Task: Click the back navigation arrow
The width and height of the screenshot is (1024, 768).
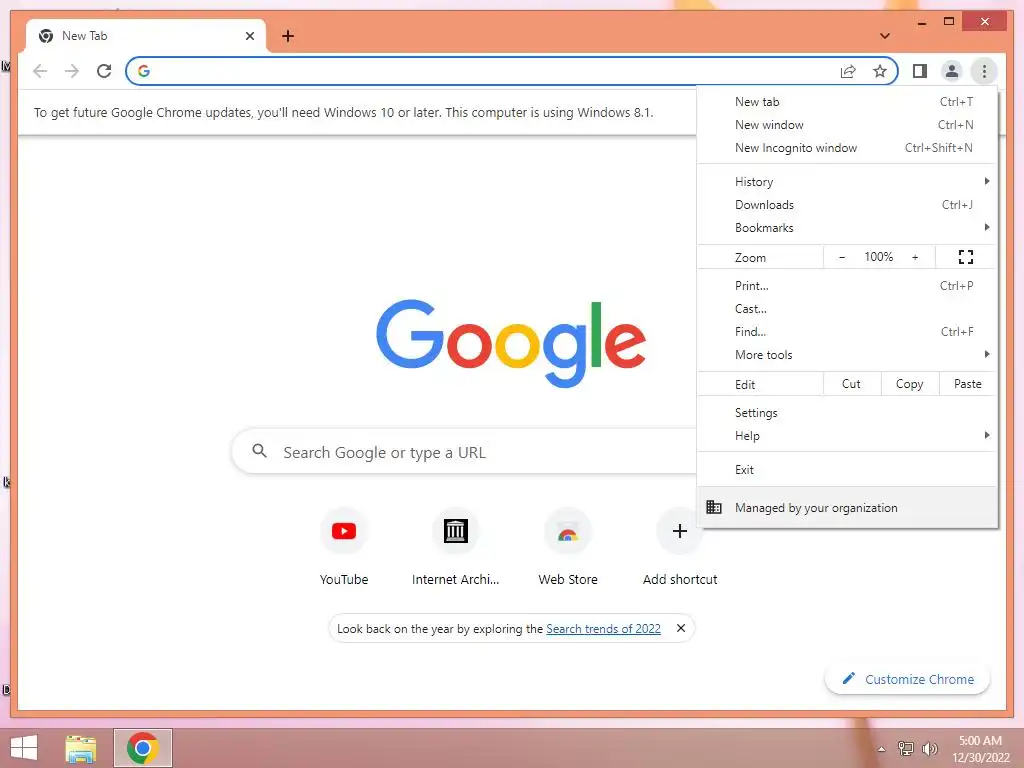Action: tap(40, 71)
